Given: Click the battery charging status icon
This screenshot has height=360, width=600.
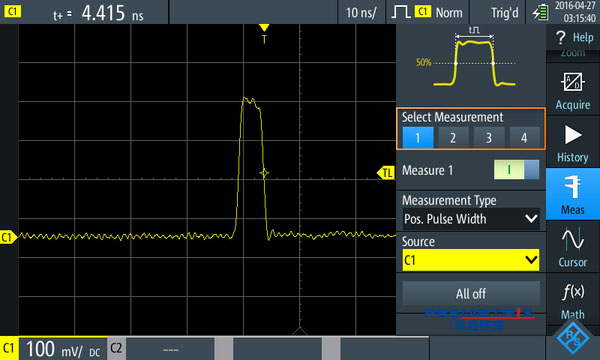Looking at the screenshot, I should [x=540, y=13].
